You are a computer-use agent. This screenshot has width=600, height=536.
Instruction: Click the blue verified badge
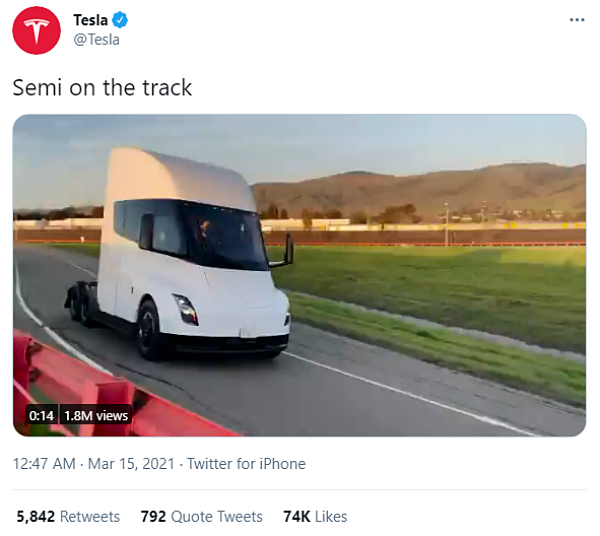120,20
